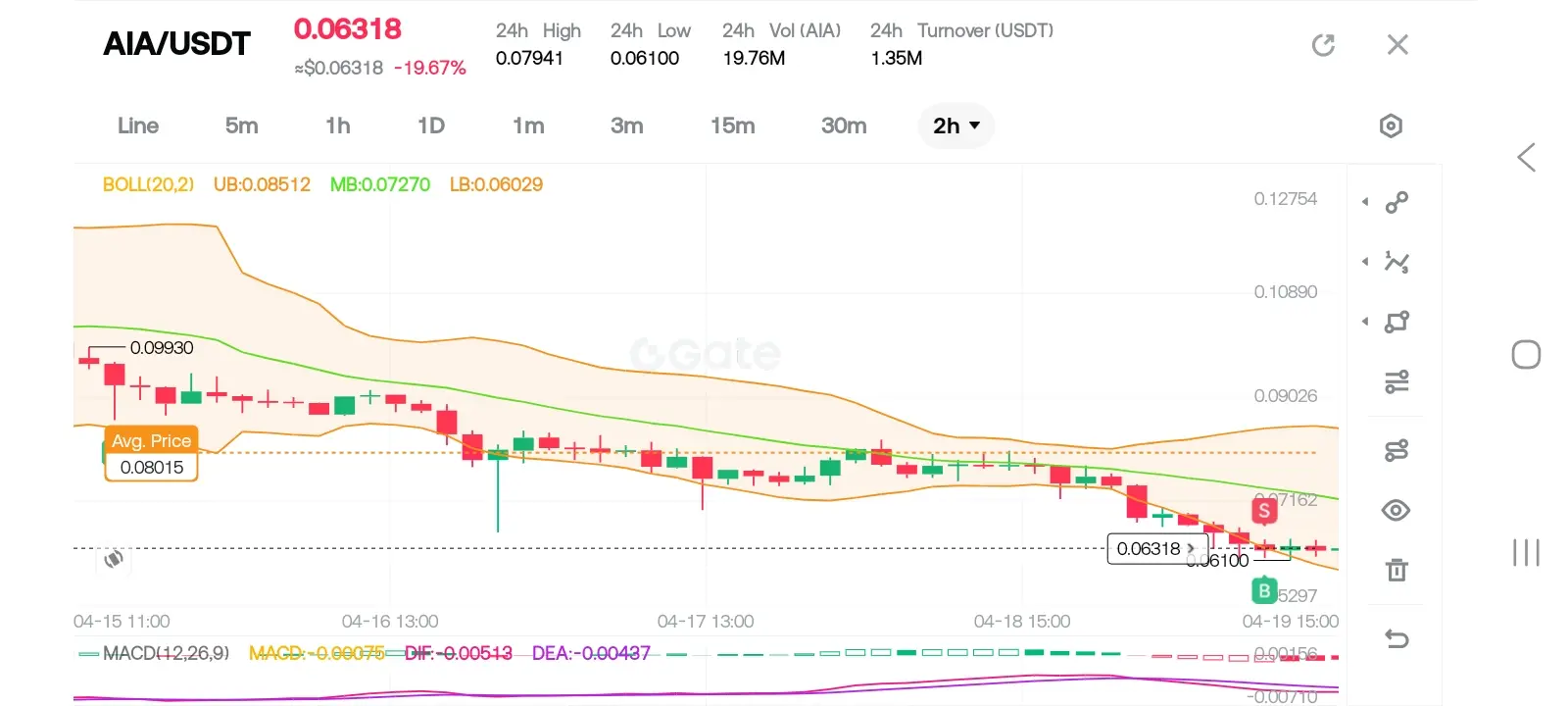This screenshot has width=1568, height=706.
Task: Tap the 24h Low value 0.06100
Action: (x=645, y=58)
